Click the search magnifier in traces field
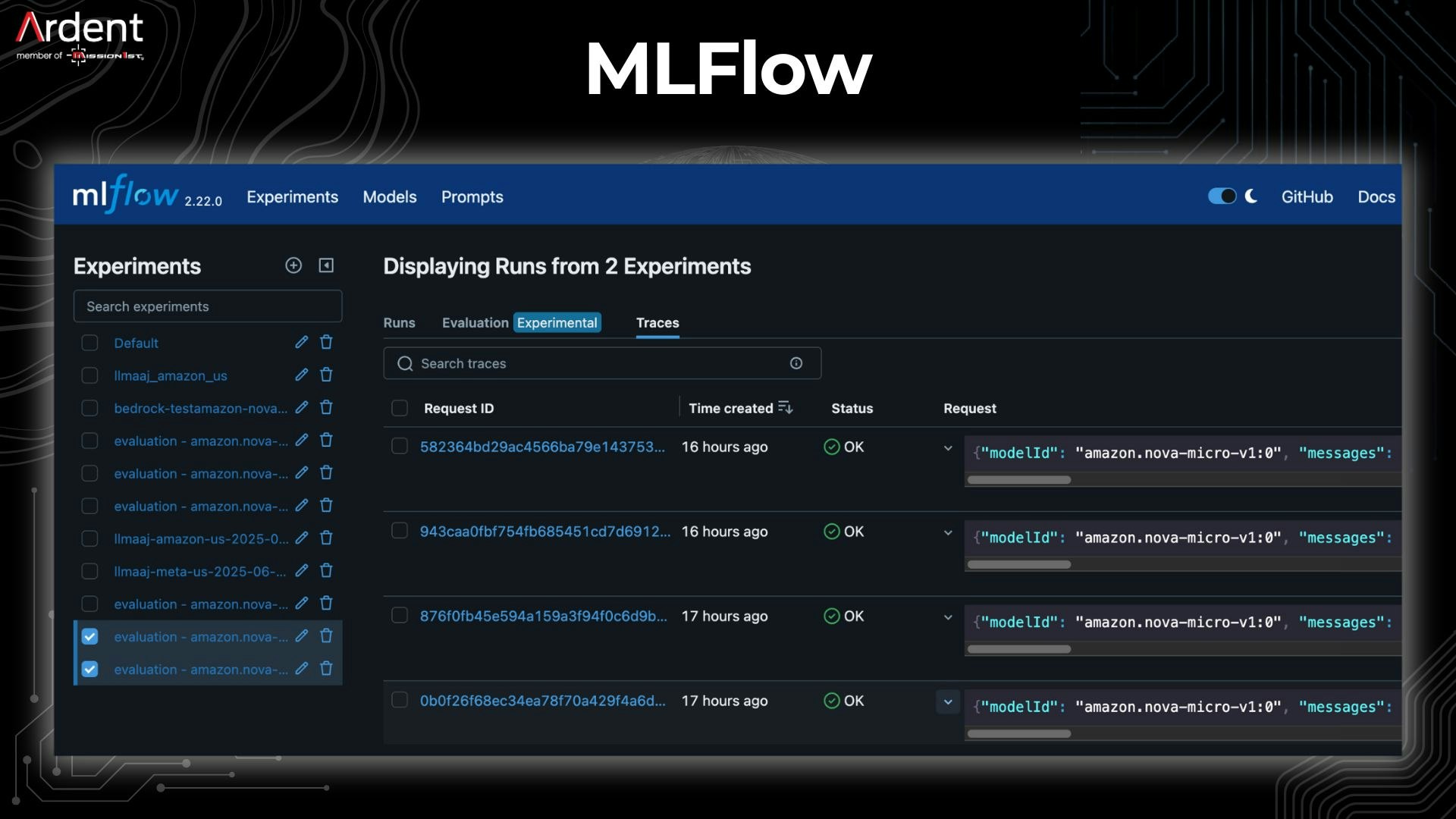1456x819 pixels. tap(406, 363)
